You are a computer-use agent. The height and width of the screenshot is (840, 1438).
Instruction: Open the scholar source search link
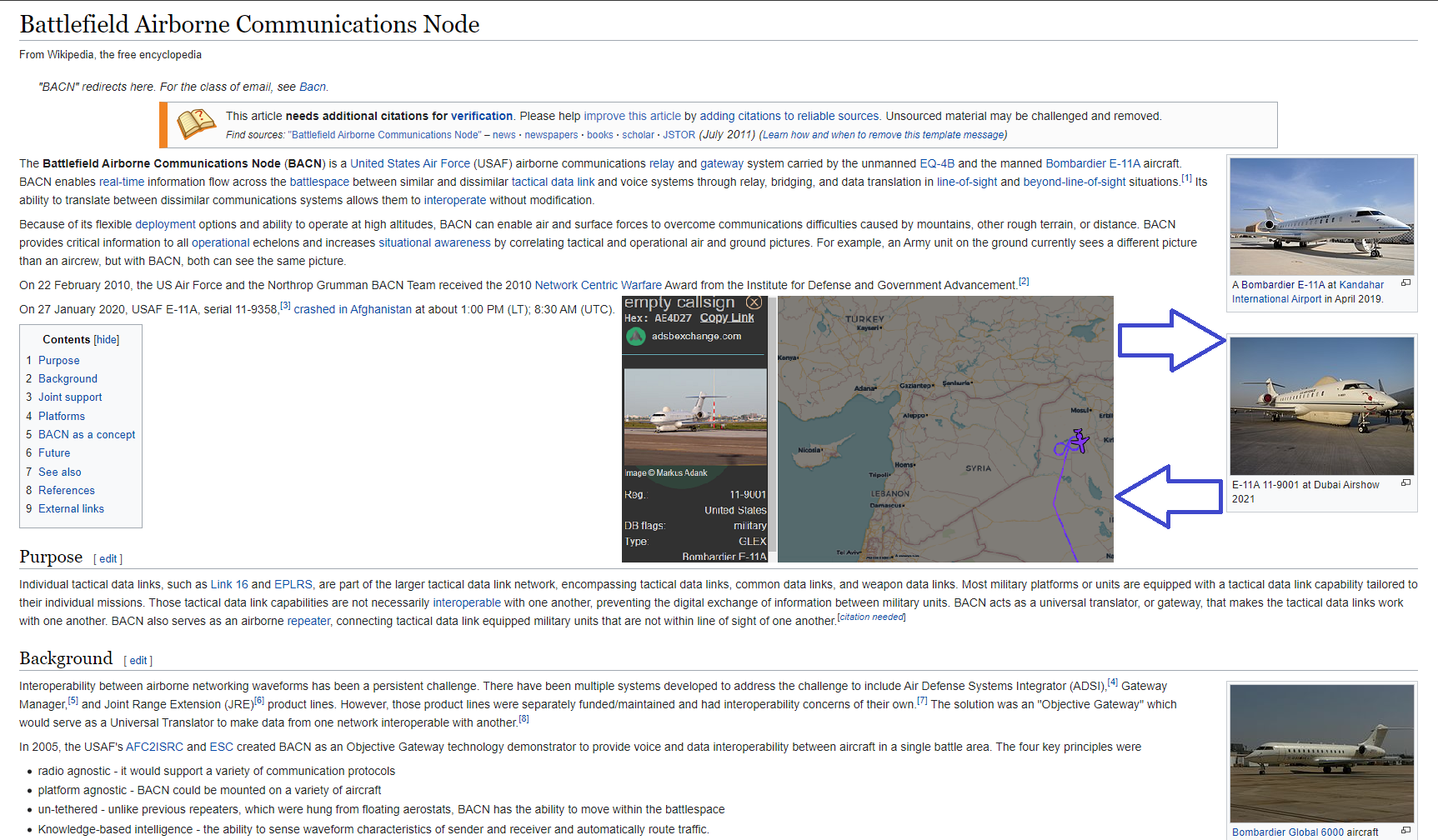(638, 135)
